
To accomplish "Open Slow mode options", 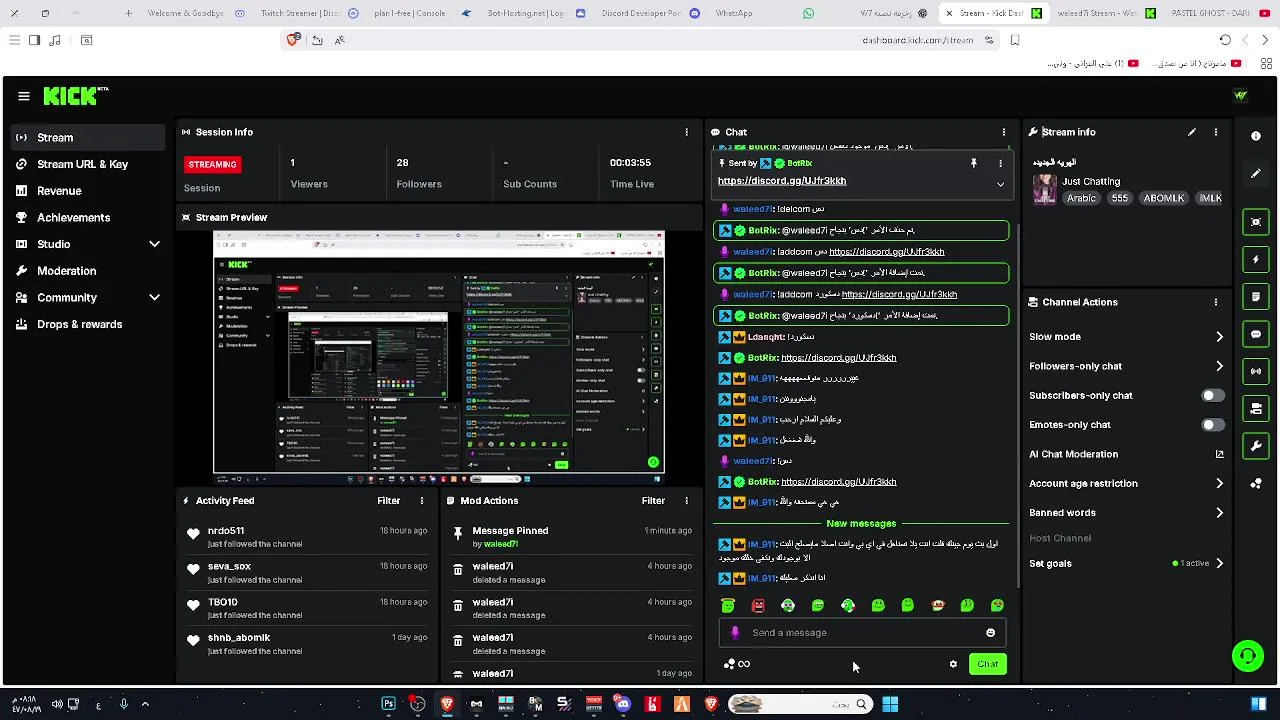I will click(x=1126, y=337).
